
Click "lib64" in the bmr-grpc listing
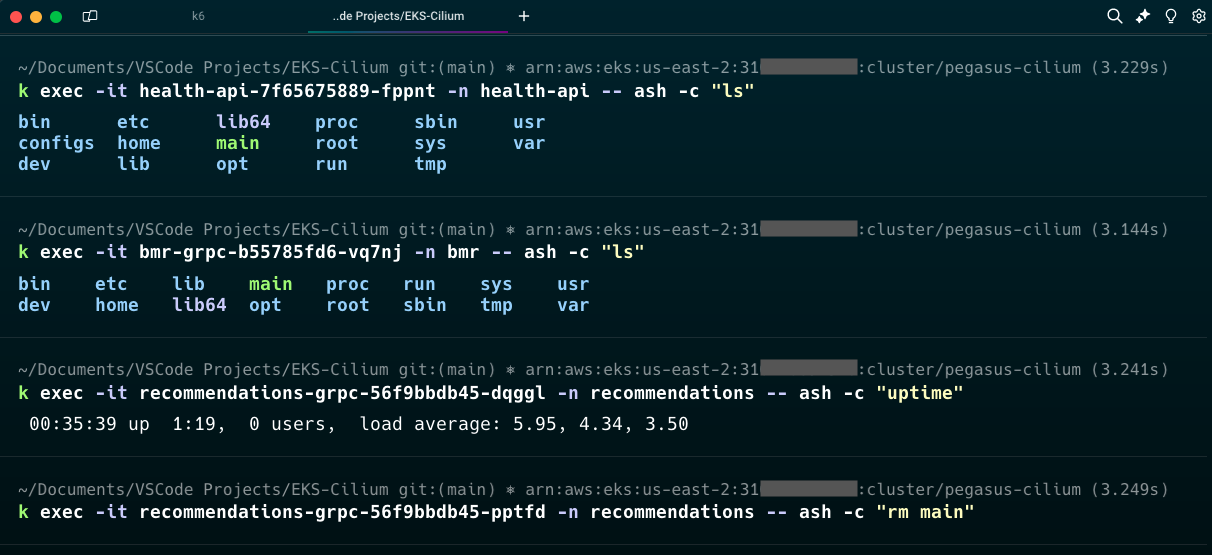pos(199,305)
